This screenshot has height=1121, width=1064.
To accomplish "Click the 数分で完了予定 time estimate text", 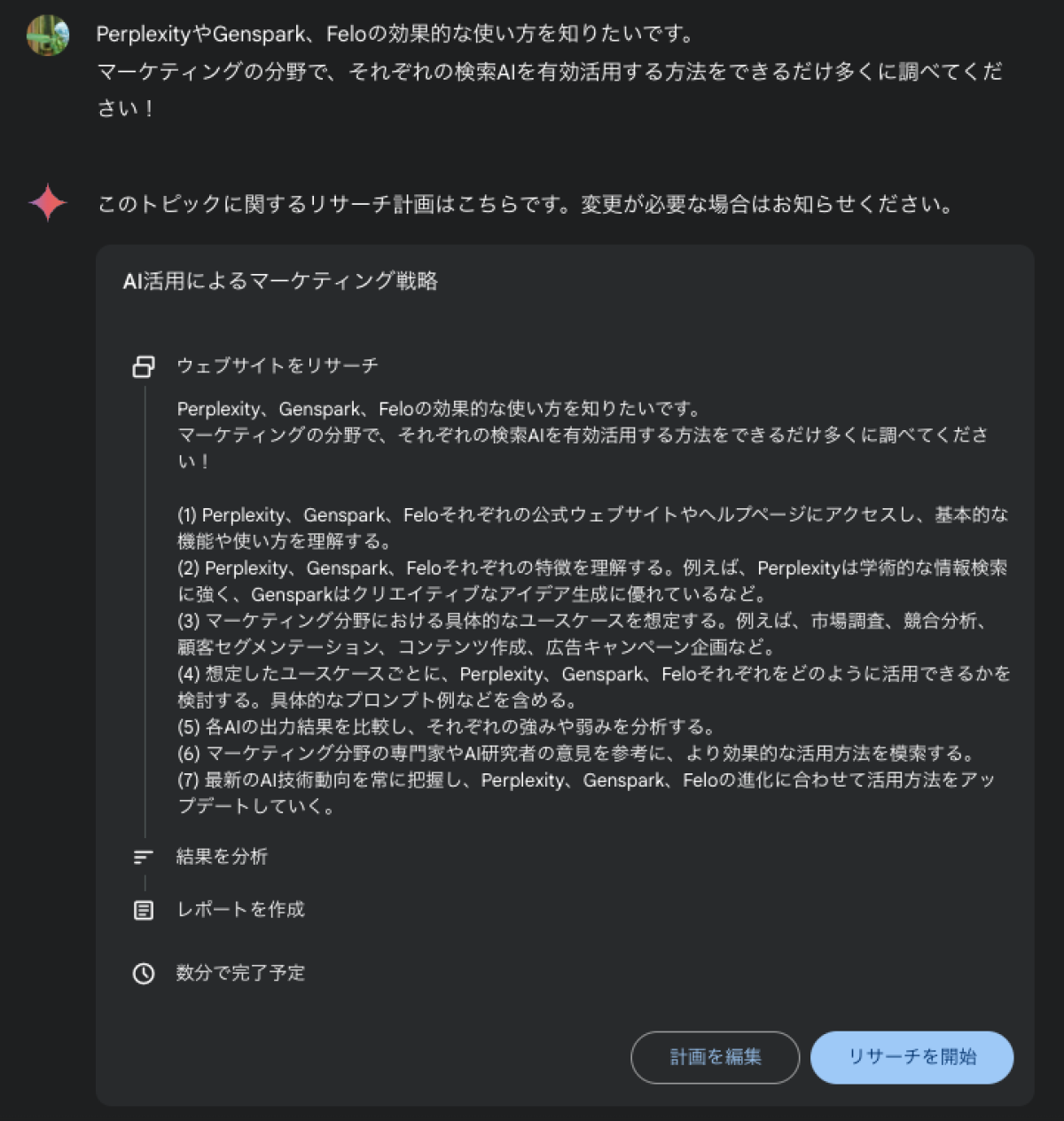I will tap(240, 973).
